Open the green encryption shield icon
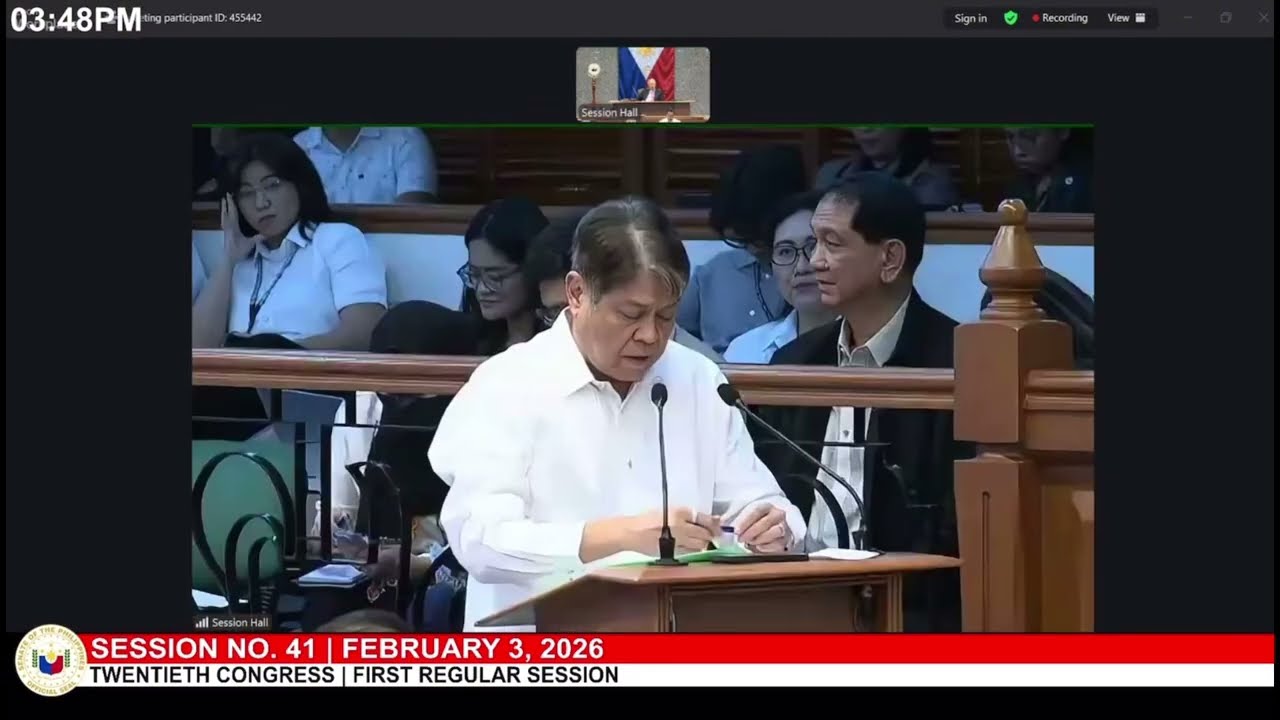This screenshot has width=1280, height=720. click(x=1010, y=18)
